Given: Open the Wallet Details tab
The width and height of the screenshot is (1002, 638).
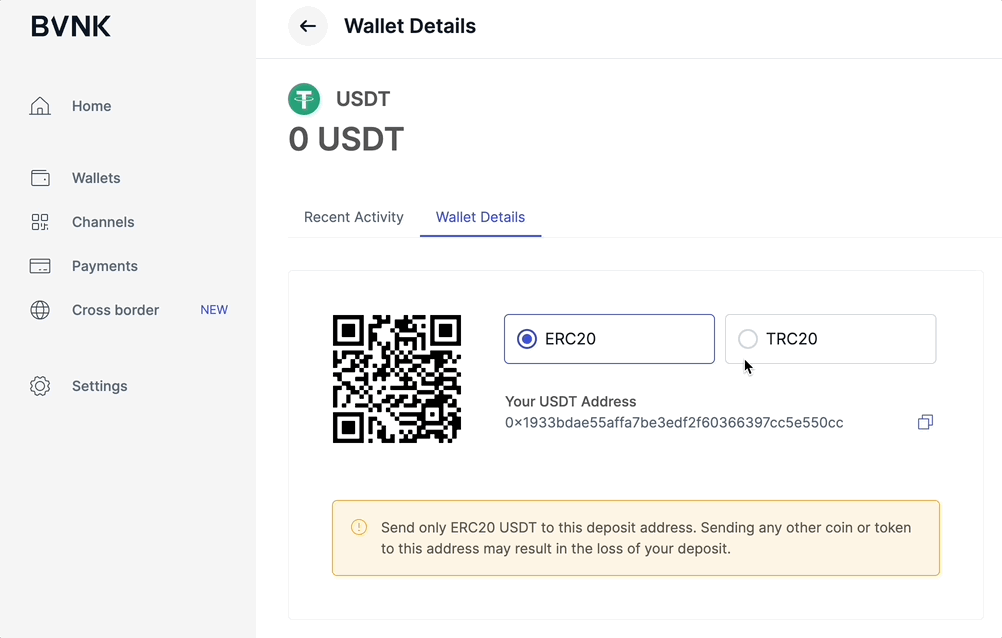Looking at the screenshot, I should pos(481,217).
